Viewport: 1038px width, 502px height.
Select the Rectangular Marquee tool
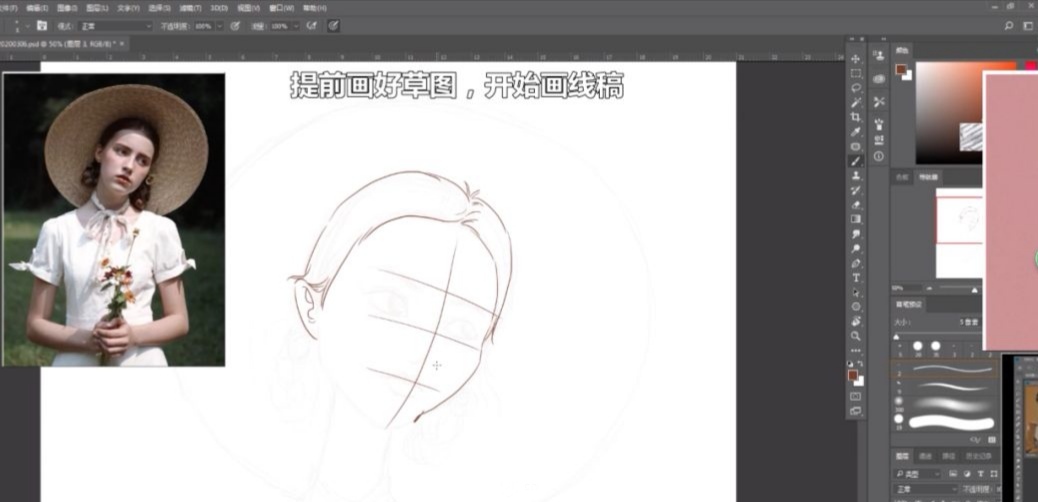point(856,74)
